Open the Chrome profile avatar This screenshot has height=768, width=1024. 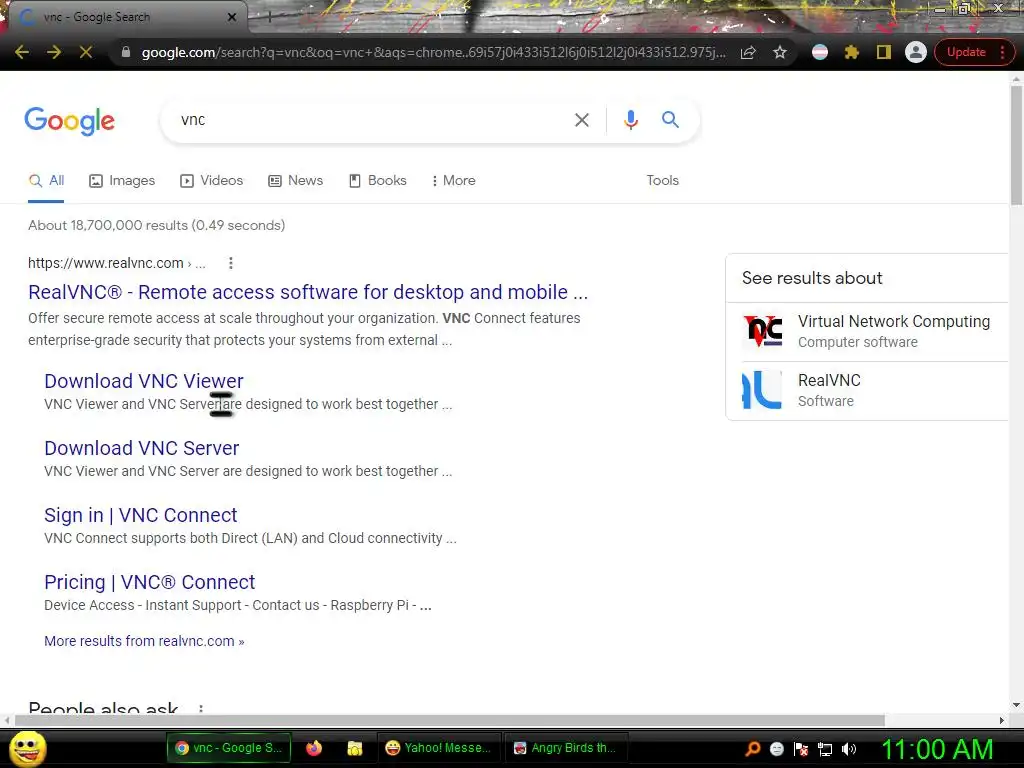(x=916, y=52)
